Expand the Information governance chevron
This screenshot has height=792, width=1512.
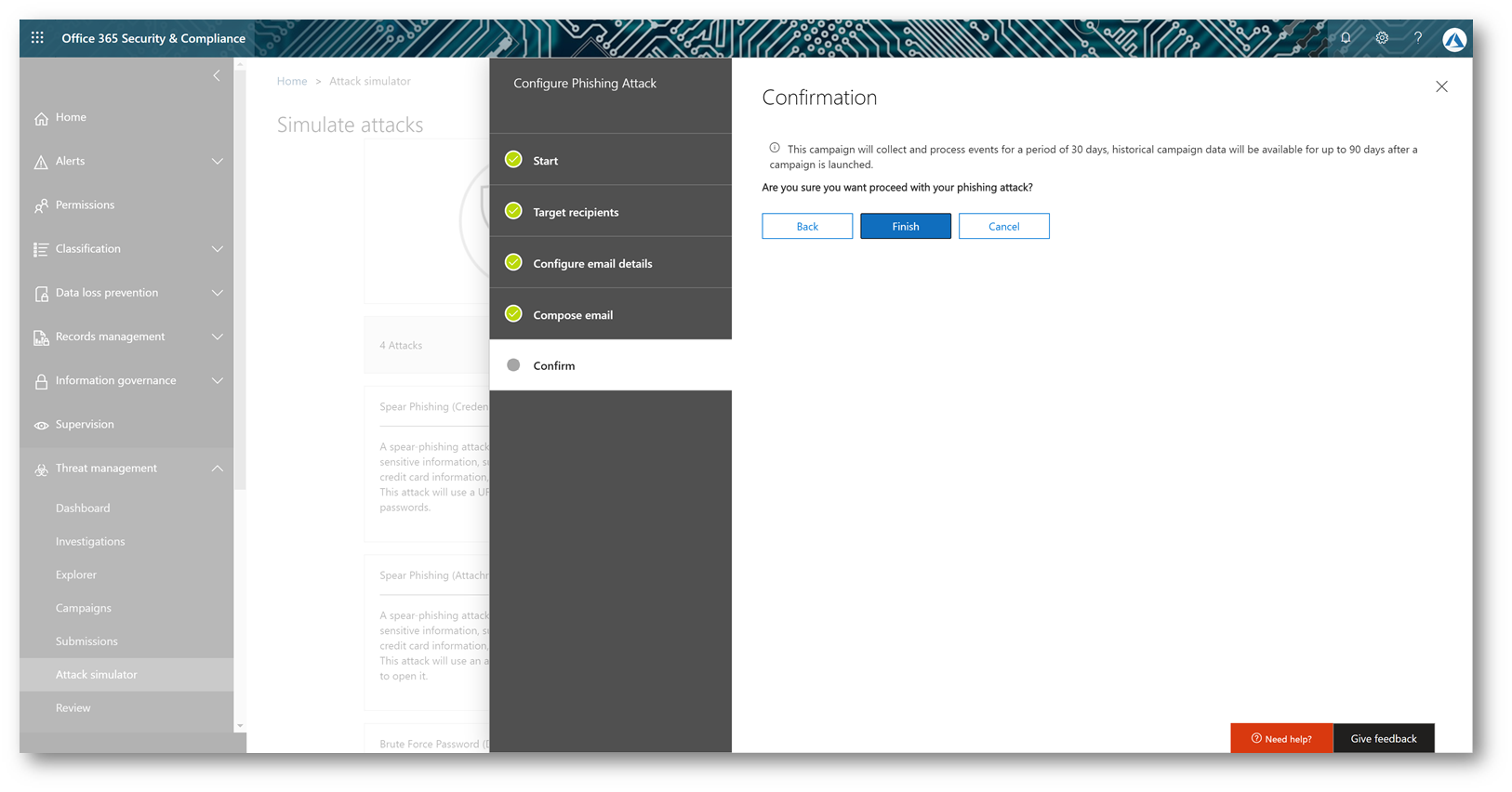[218, 380]
